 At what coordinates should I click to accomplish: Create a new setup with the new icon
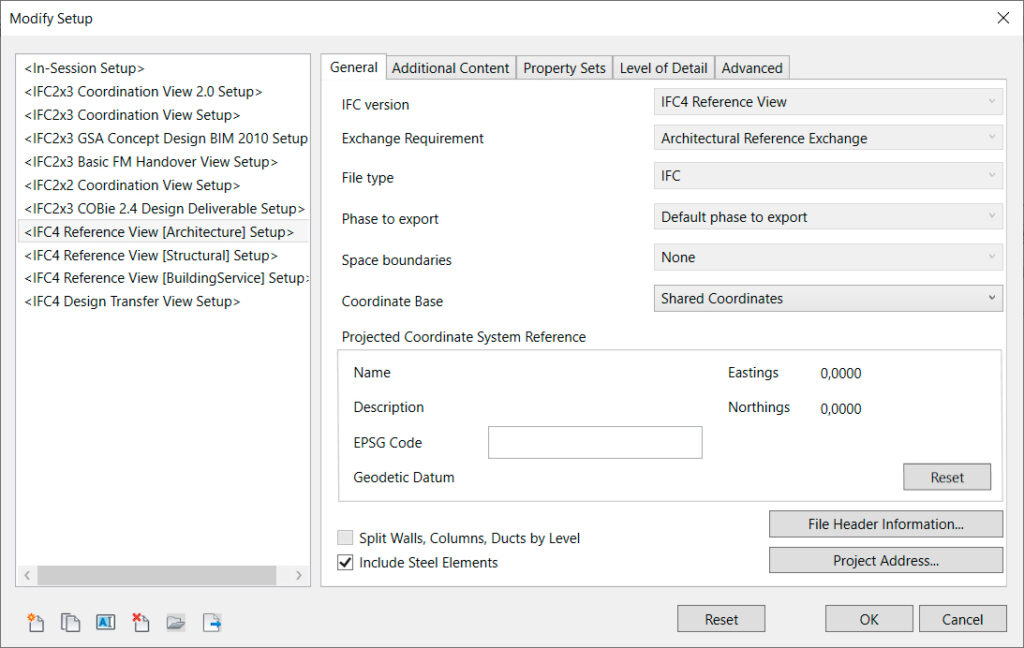(36, 623)
